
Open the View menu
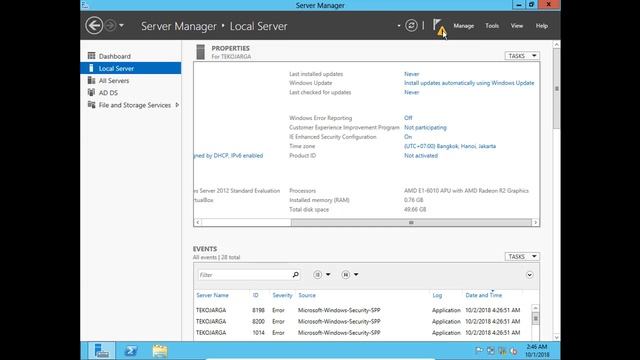click(x=517, y=26)
